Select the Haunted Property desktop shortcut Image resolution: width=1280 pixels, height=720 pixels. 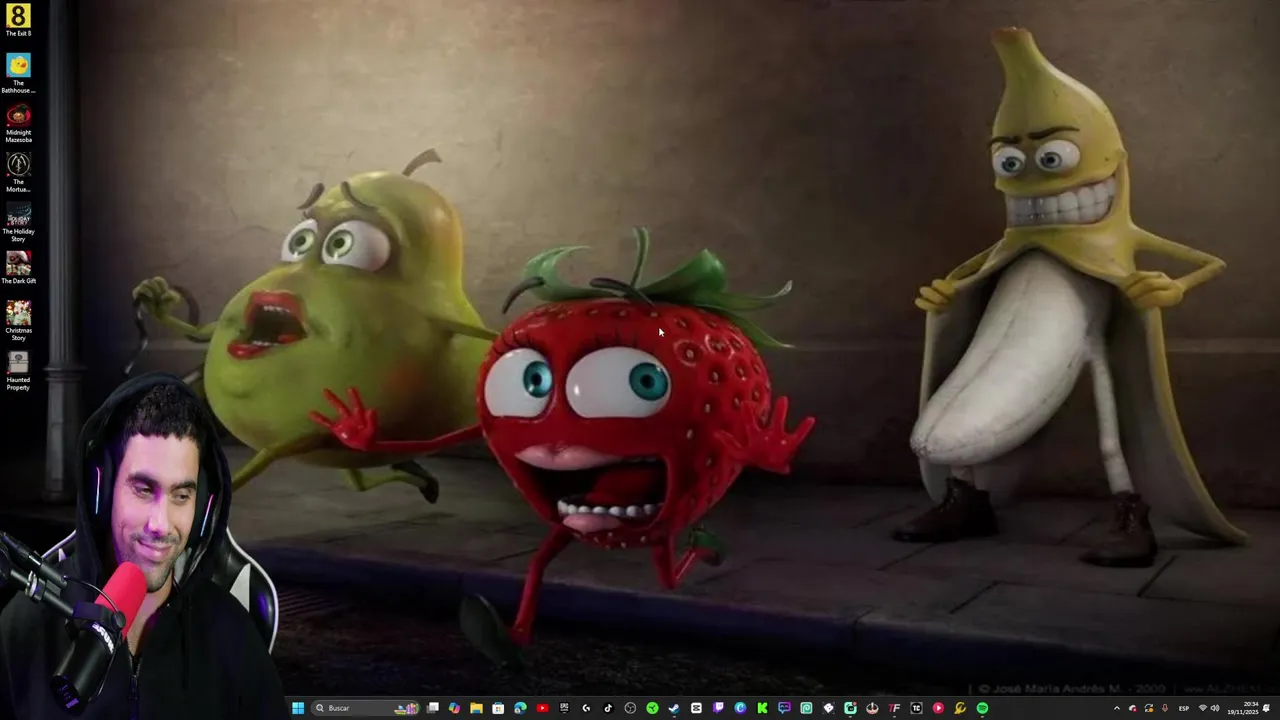tap(18, 369)
